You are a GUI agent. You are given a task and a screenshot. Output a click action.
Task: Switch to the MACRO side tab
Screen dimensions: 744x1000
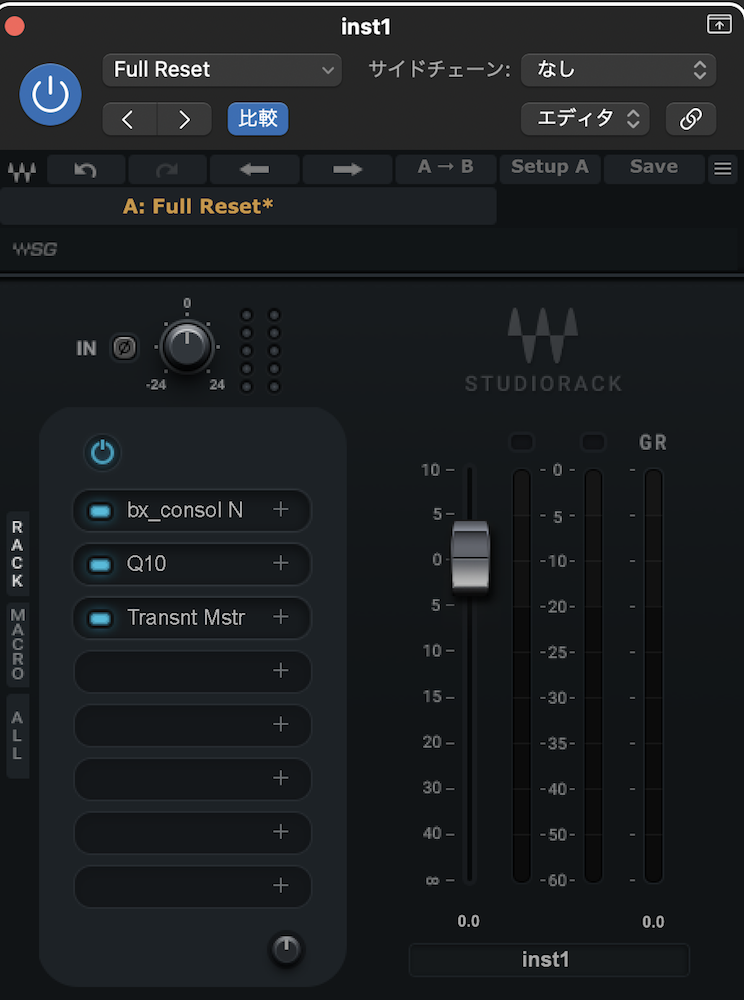click(17, 644)
